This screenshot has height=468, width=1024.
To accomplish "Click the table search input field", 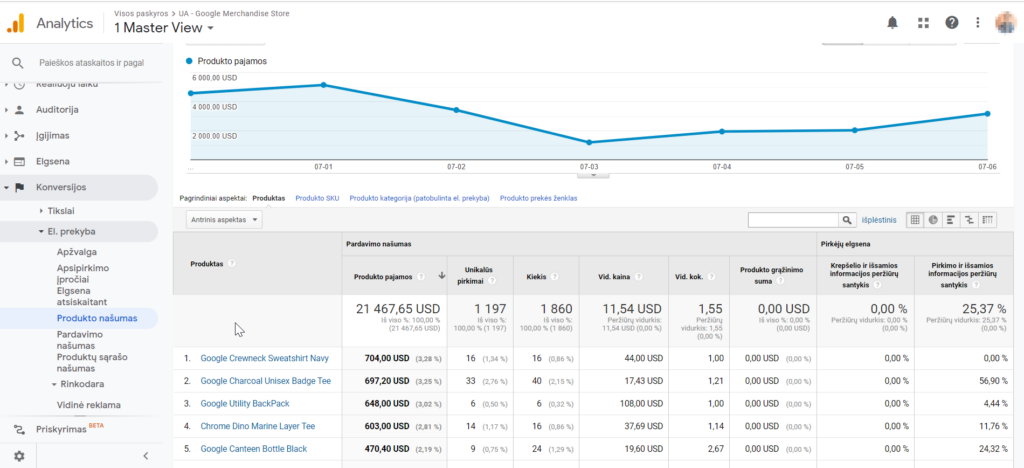I will click(x=793, y=220).
